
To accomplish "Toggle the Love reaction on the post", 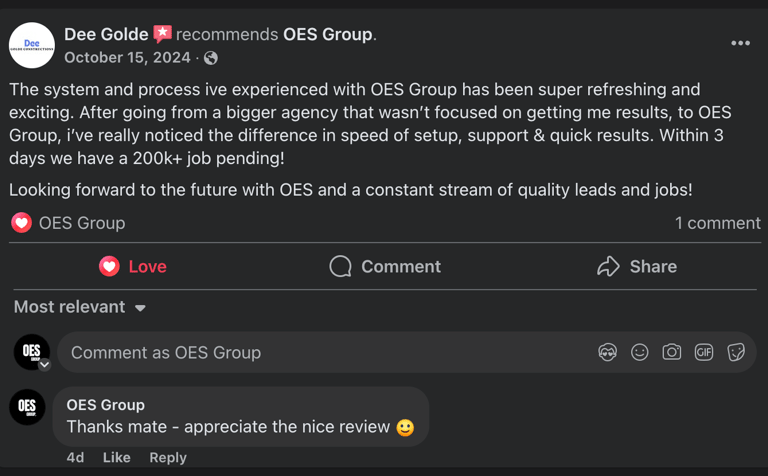I will point(133,266).
